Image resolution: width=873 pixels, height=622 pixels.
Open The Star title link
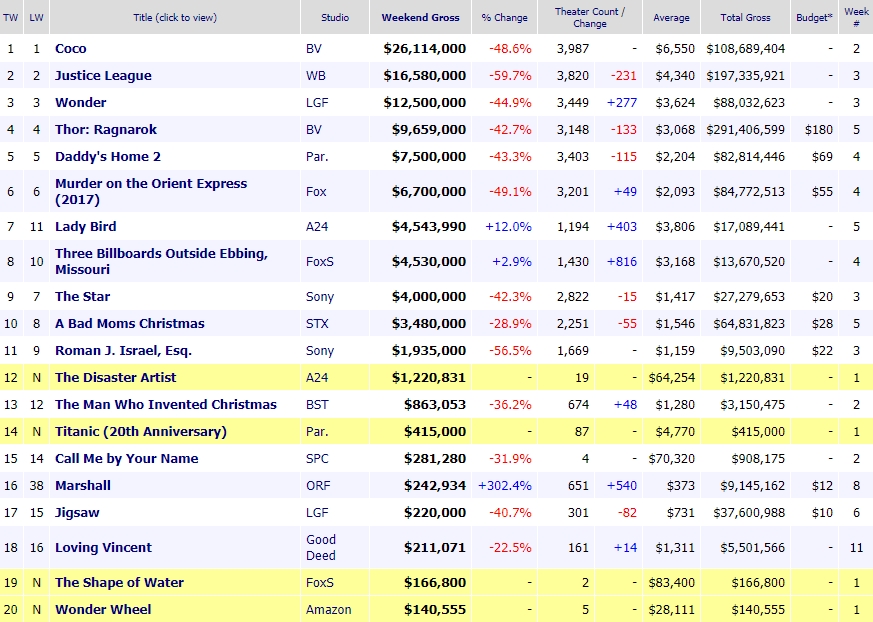[82, 296]
